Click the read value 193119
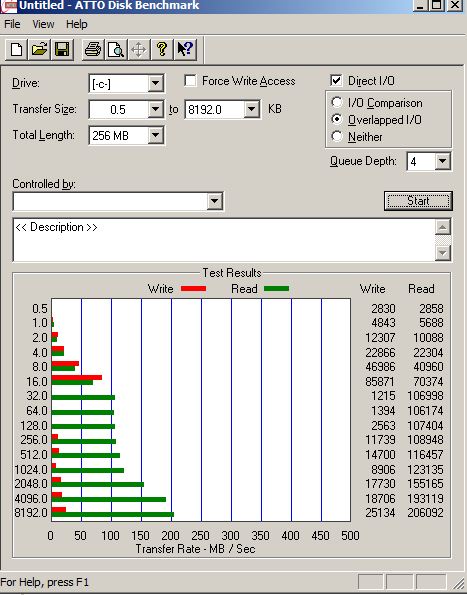This screenshot has height=595, width=467. [x=425, y=498]
